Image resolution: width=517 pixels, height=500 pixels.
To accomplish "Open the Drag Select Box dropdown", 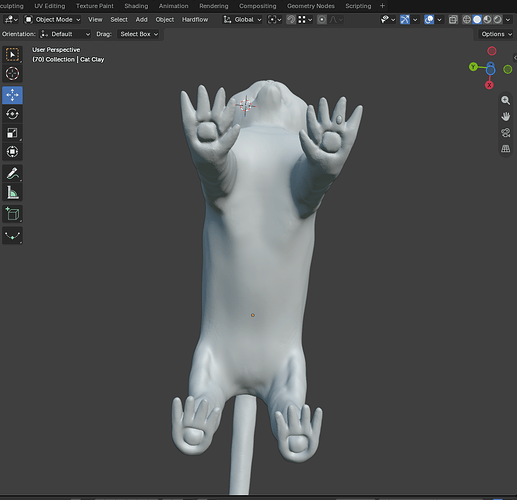I will (x=138, y=34).
